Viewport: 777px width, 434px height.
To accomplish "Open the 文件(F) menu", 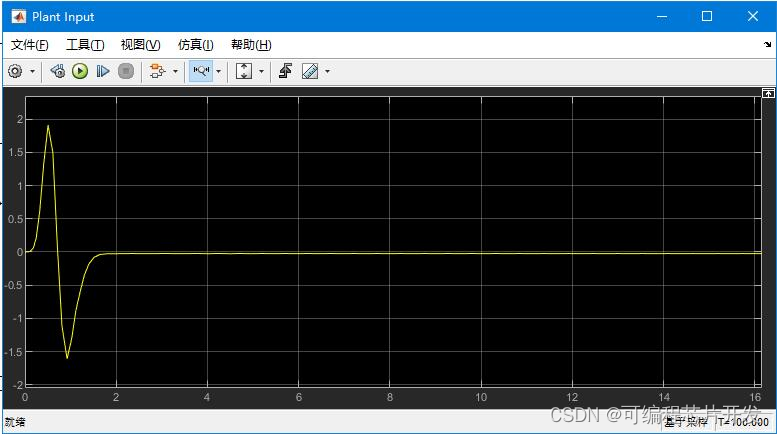I will coord(30,45).
